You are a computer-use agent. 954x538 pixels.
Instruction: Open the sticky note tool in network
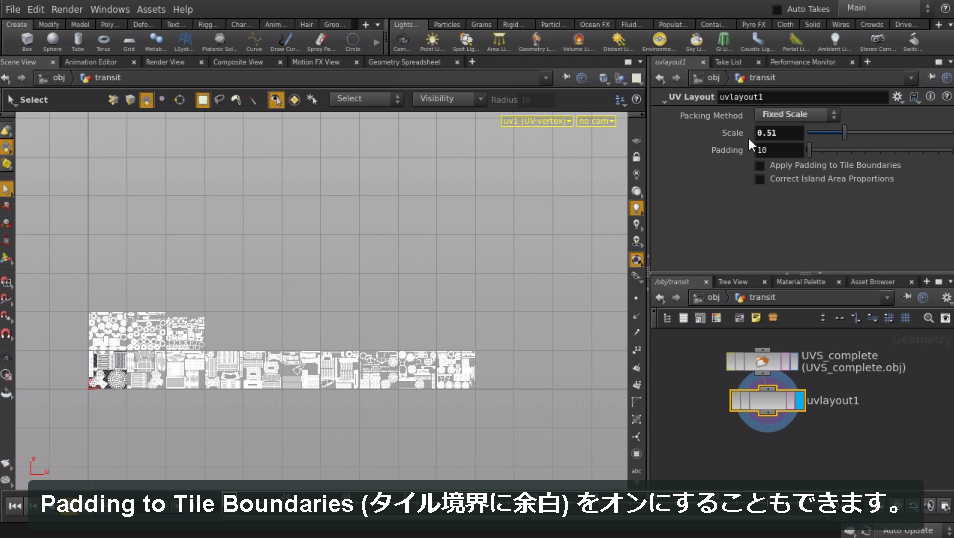(x=756, y=318)
